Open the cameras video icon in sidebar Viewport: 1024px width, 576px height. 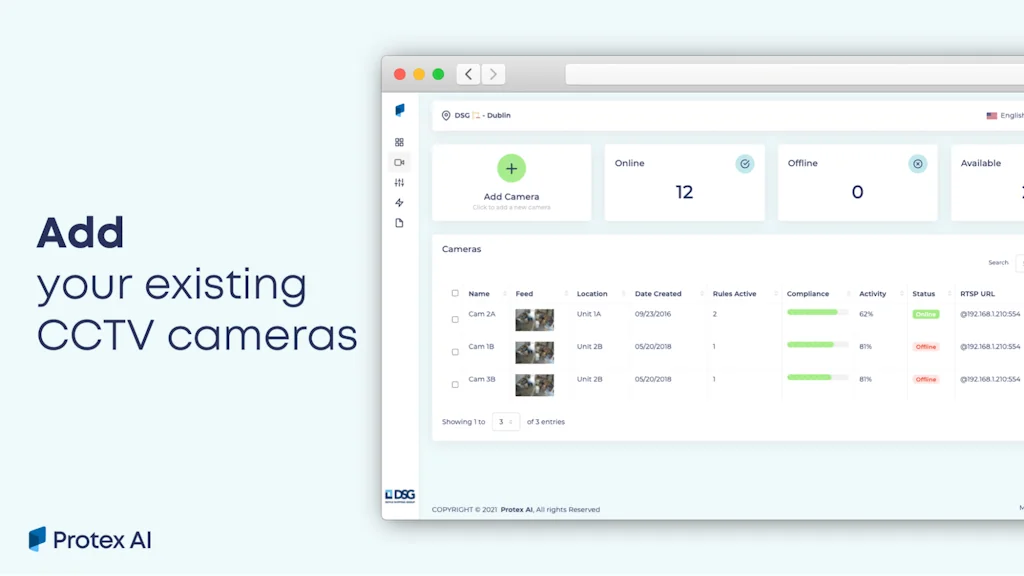pos(399,163)
